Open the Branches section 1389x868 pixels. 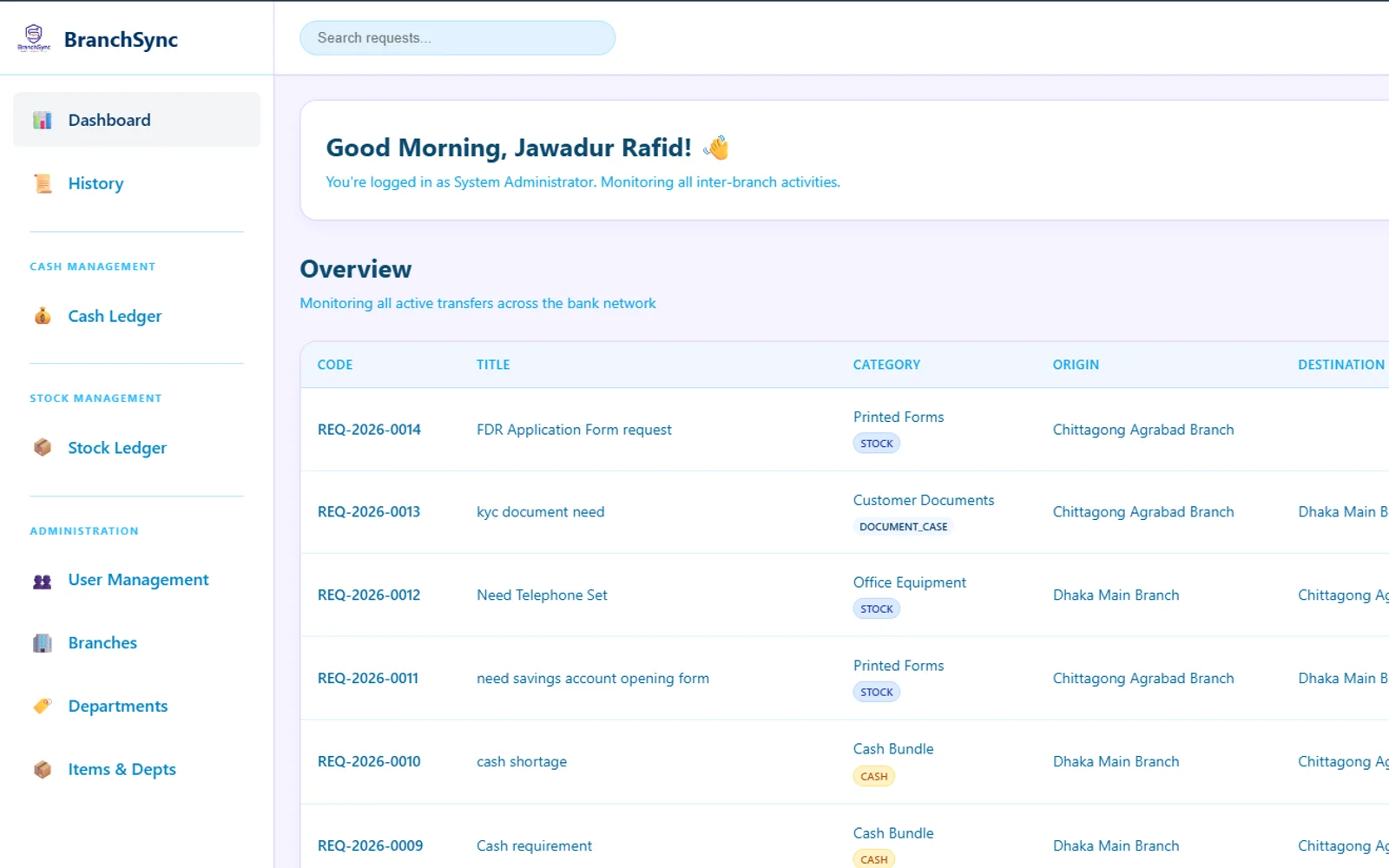136,643
